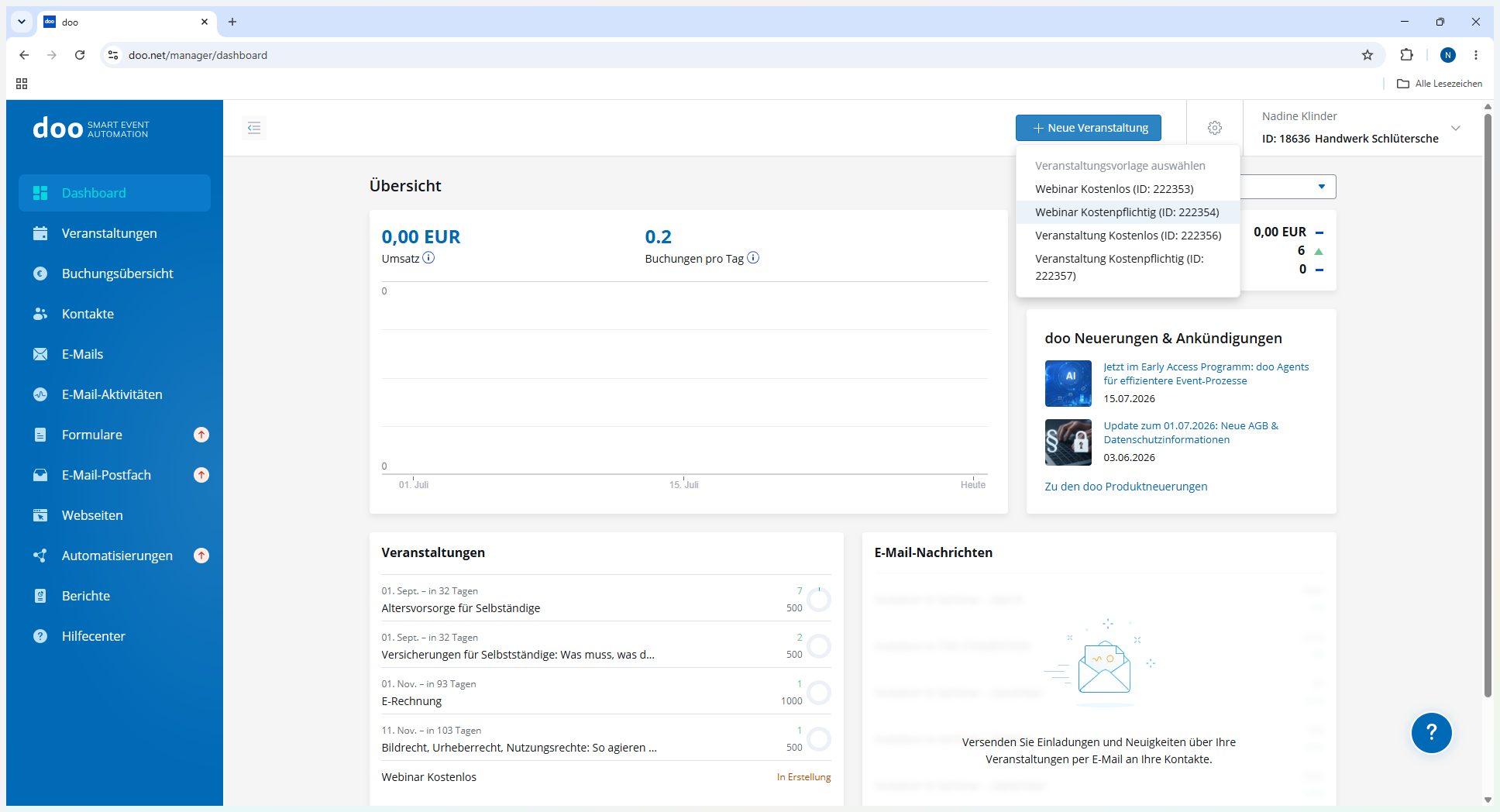Screen dimensions: 1500x812
Task: Open E-Mail-Postfach inbox icon in sidebar
Action: click(x=40, y=475)
